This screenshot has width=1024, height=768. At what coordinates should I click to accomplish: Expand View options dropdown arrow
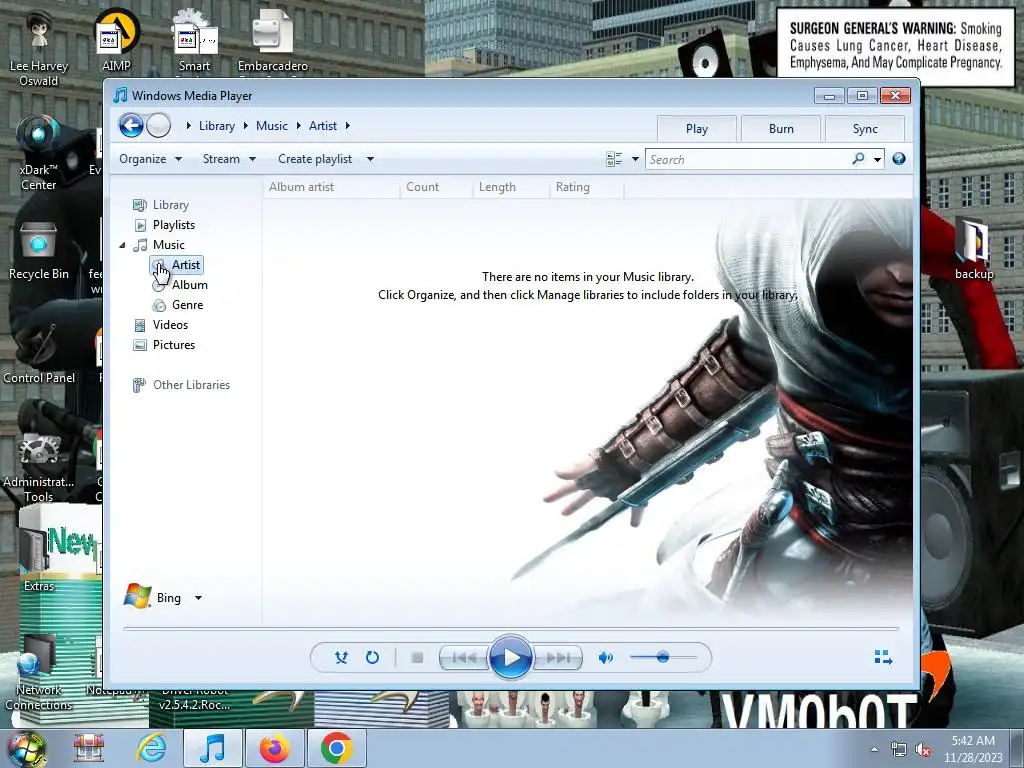coord(635,159)
